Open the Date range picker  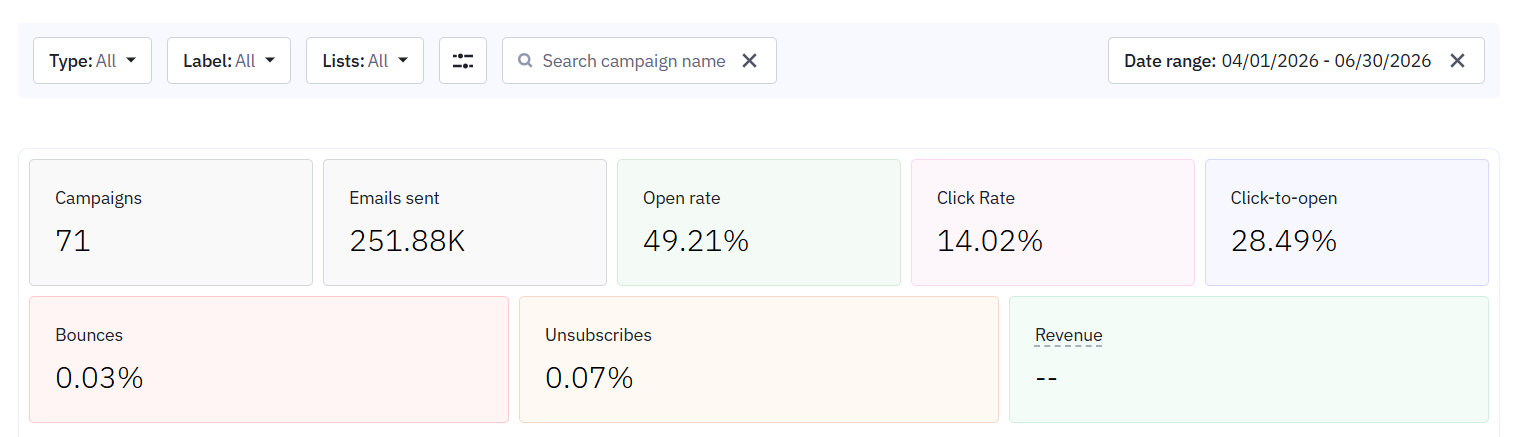point(1277,61)
